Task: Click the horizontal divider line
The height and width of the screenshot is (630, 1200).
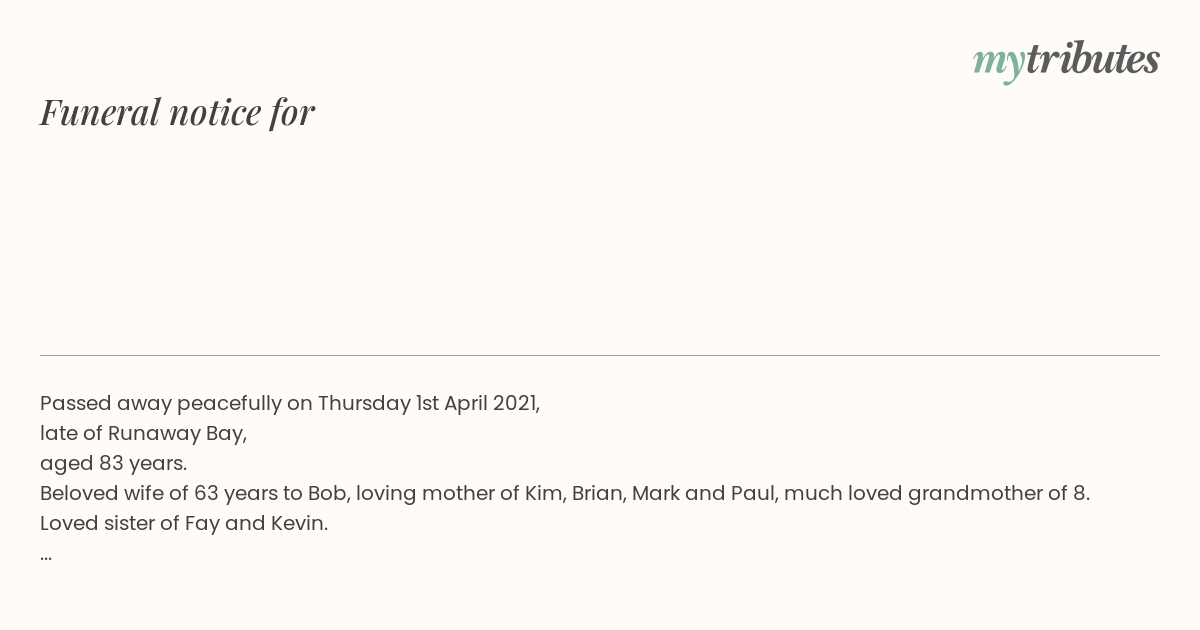Action: click(x=600, y=355)
